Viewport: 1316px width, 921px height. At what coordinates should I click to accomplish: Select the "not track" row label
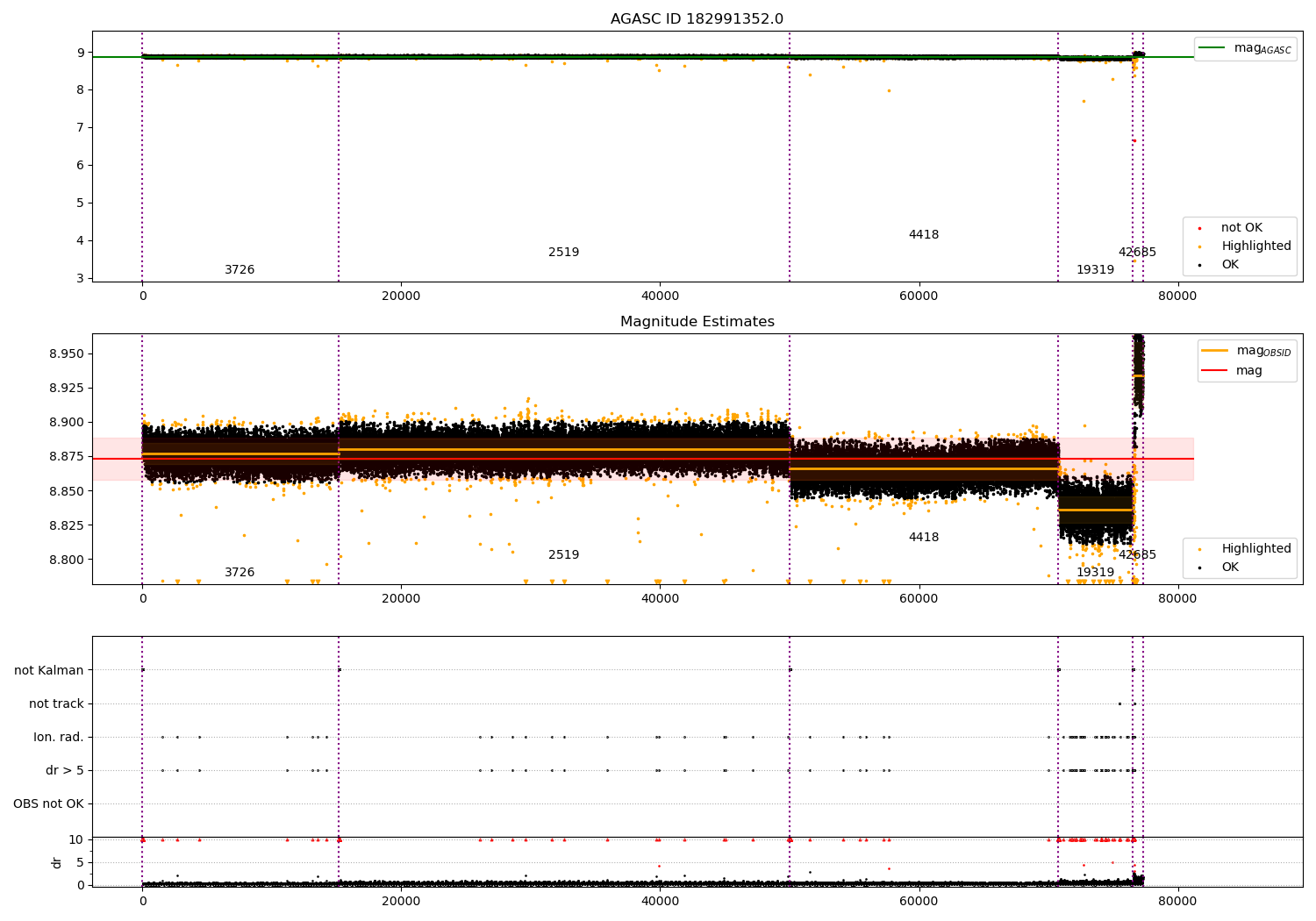[56, 703]
